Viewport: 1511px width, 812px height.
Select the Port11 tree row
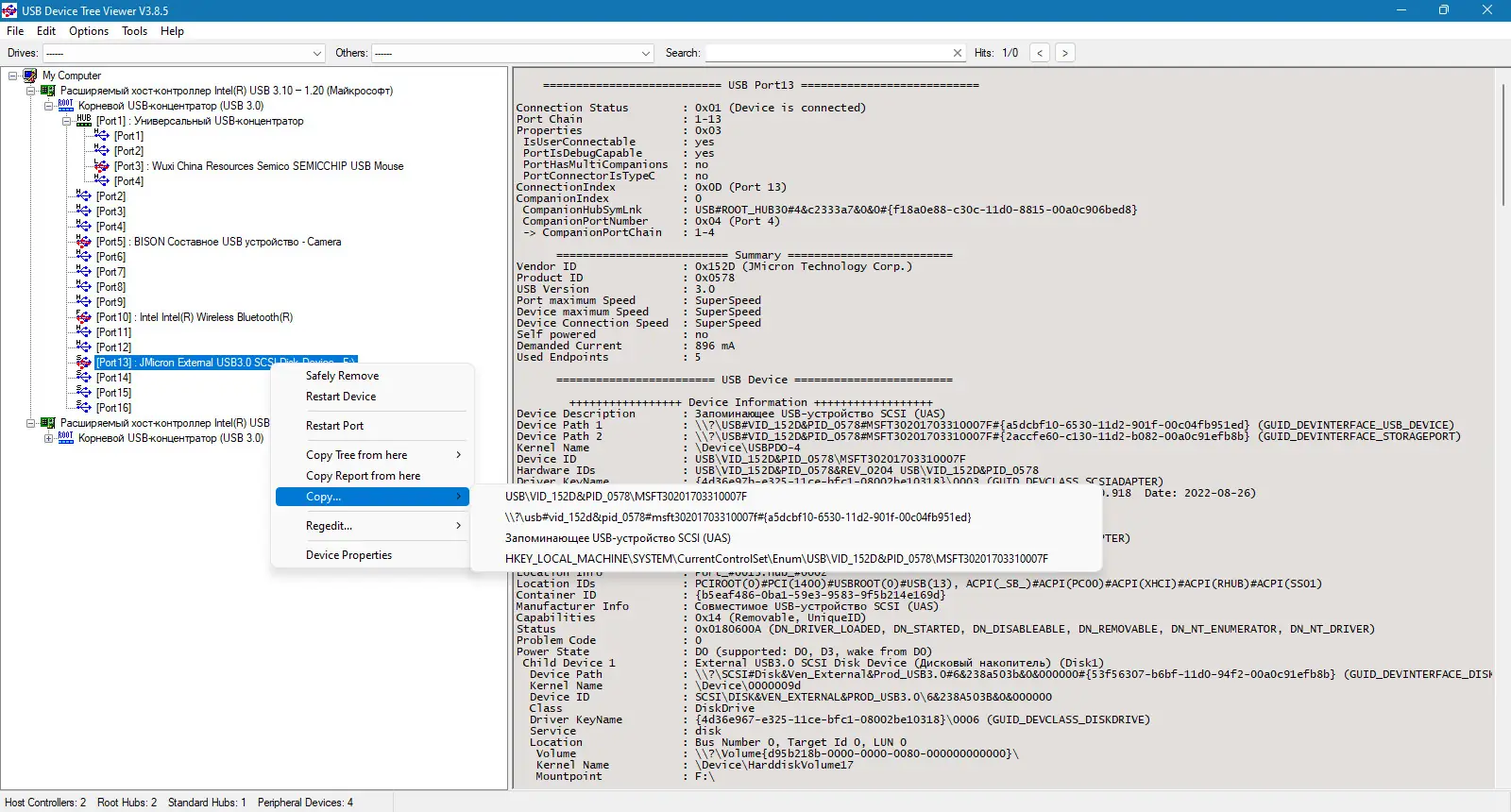click(x=113, y=332)
